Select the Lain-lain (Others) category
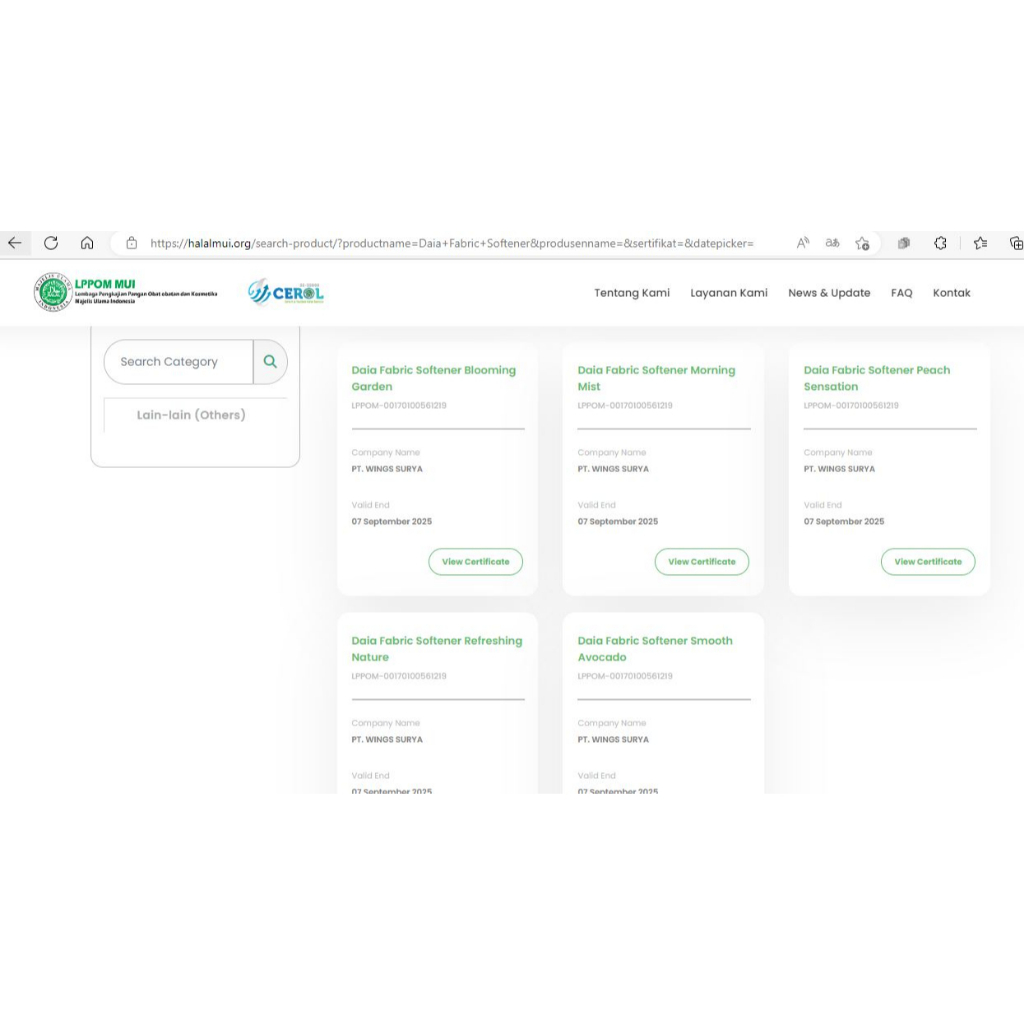This screenshot has width=1024, height=1024. (191, 415)
